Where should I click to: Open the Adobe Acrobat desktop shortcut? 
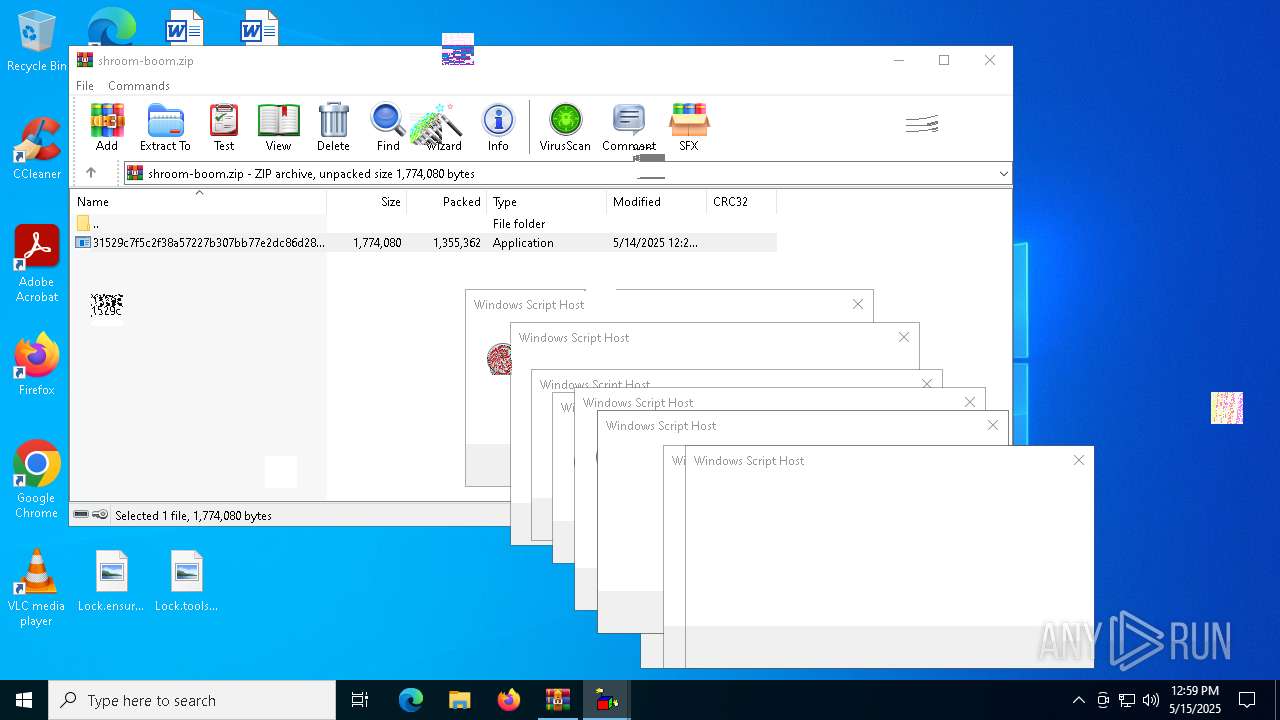click(x=36, y=264)
